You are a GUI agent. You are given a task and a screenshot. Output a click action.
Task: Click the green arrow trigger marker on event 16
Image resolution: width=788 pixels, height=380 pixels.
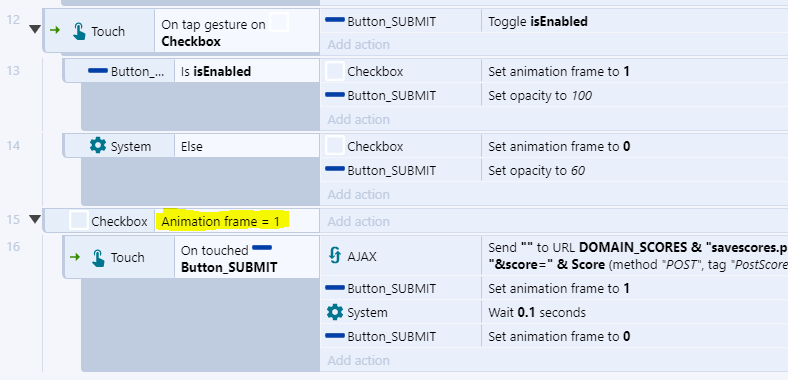(x=75, y=257)
